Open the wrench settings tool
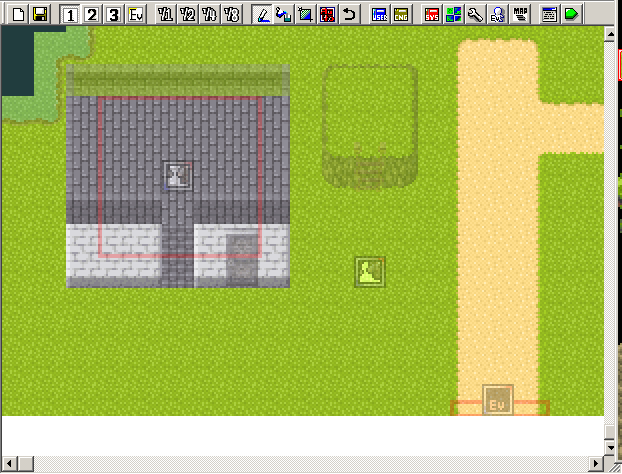622x474 pixels. click(476, 14)
